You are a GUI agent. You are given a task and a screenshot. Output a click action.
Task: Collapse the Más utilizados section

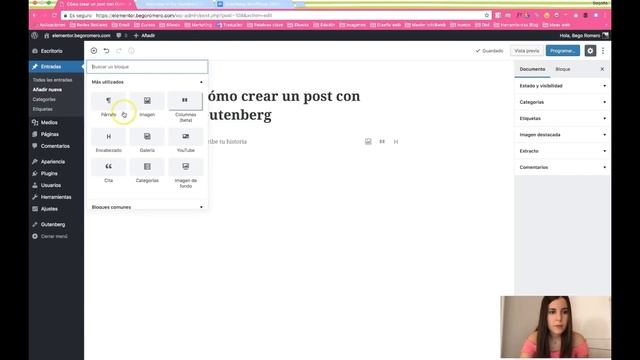[x=147, y=82]
